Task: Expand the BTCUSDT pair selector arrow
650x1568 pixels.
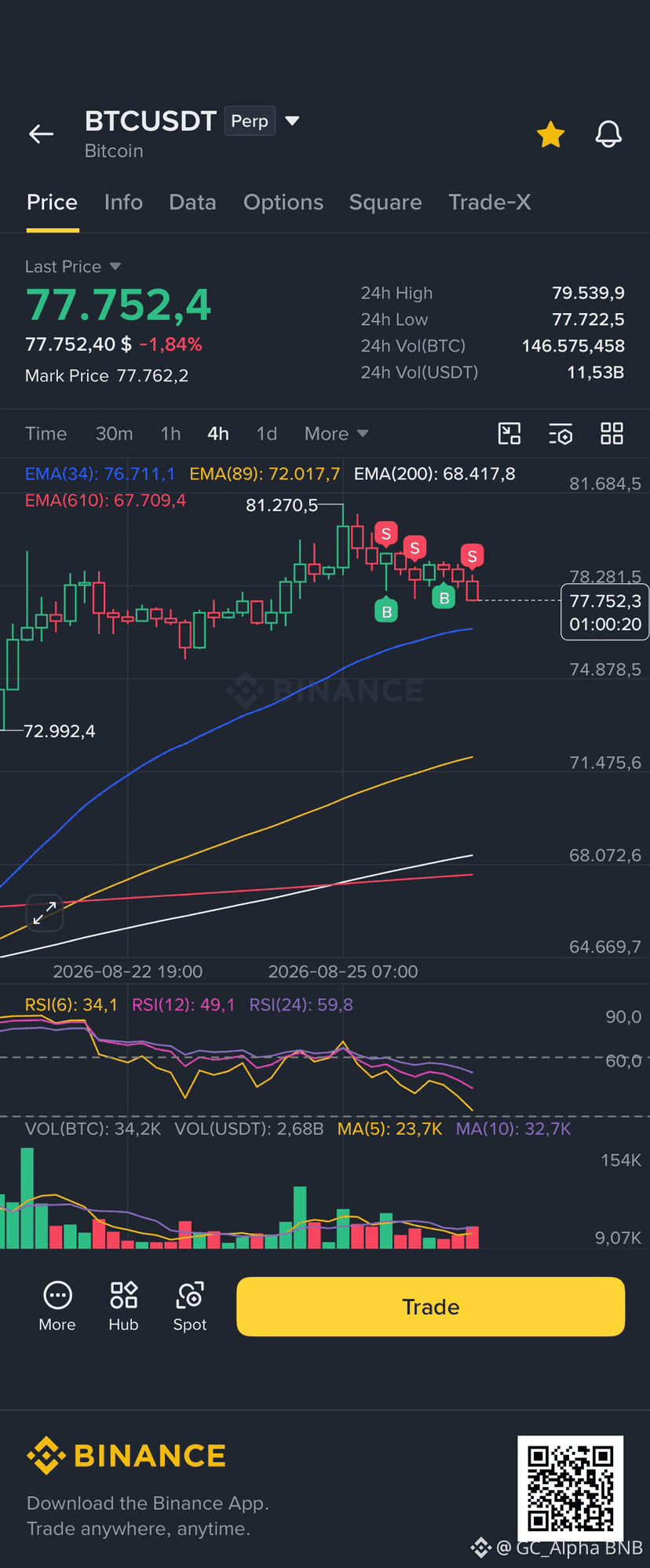Action: point(292,121)
